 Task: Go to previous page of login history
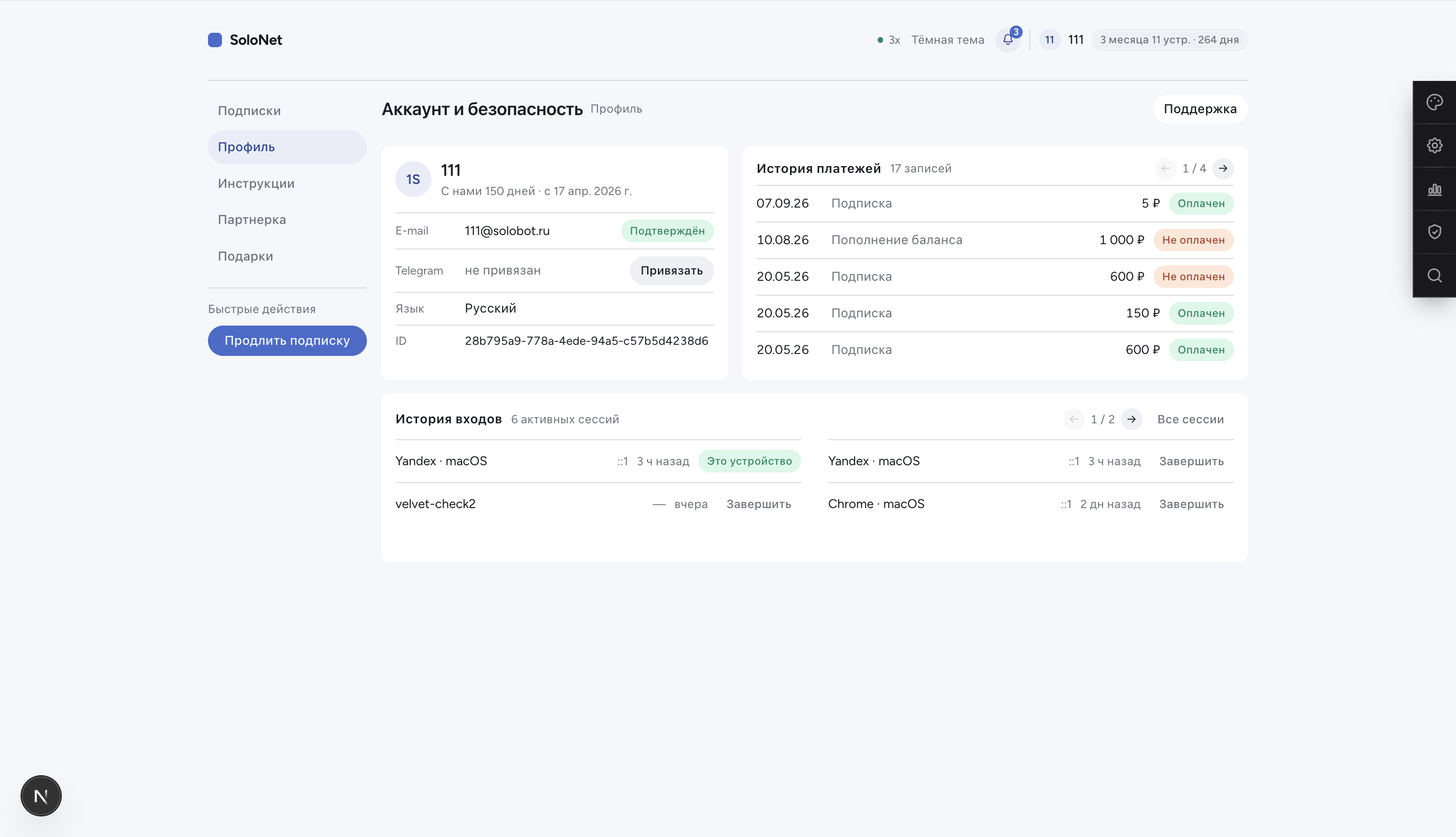(x=1073, y=419)
